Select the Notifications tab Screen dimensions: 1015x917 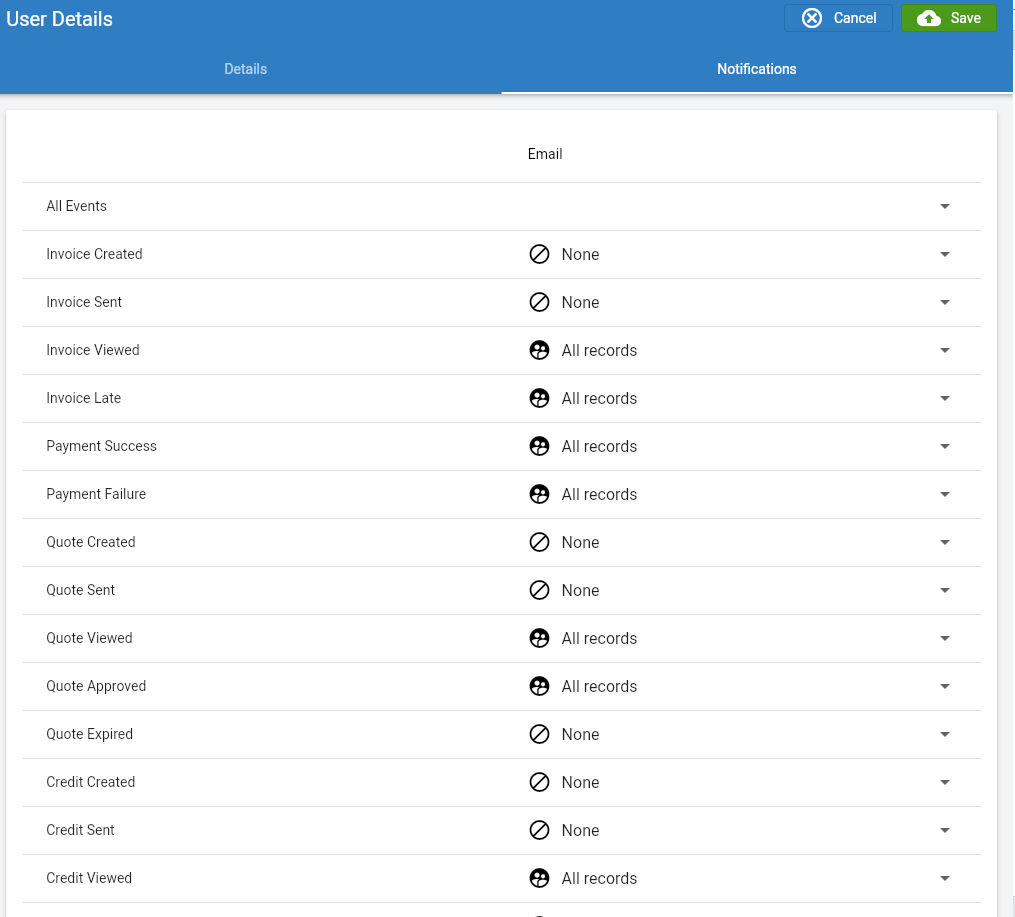(756, 69)
